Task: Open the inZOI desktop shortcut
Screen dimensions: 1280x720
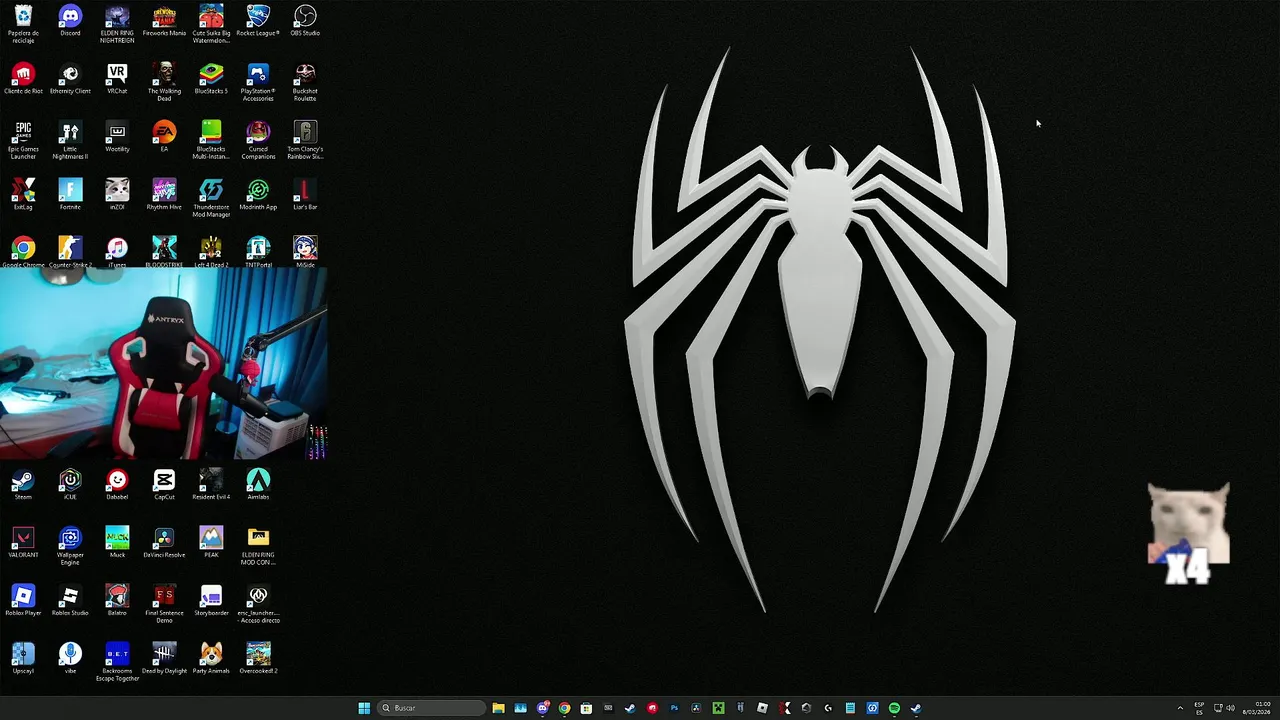Action: pyautogui.click(x=117, y=195)
